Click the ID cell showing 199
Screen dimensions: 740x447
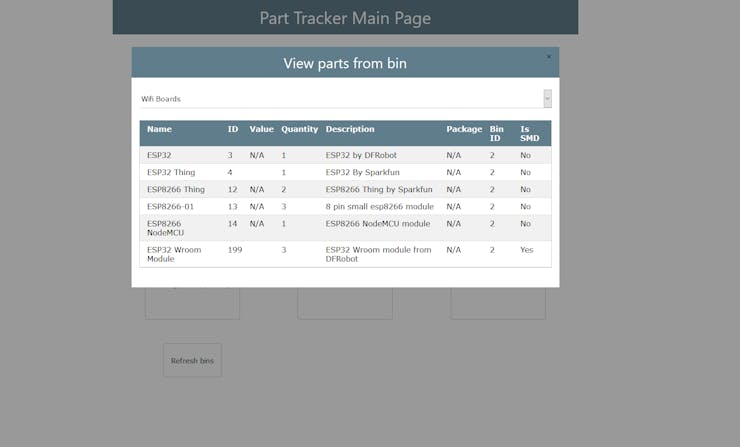click(x=235, y=250)
